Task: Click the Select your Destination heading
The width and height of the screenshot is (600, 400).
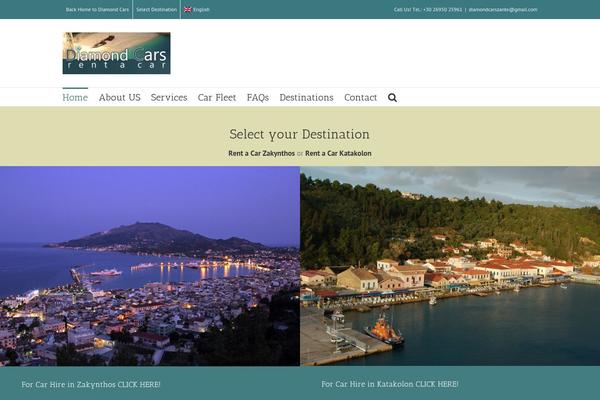Action: point(300,134)
